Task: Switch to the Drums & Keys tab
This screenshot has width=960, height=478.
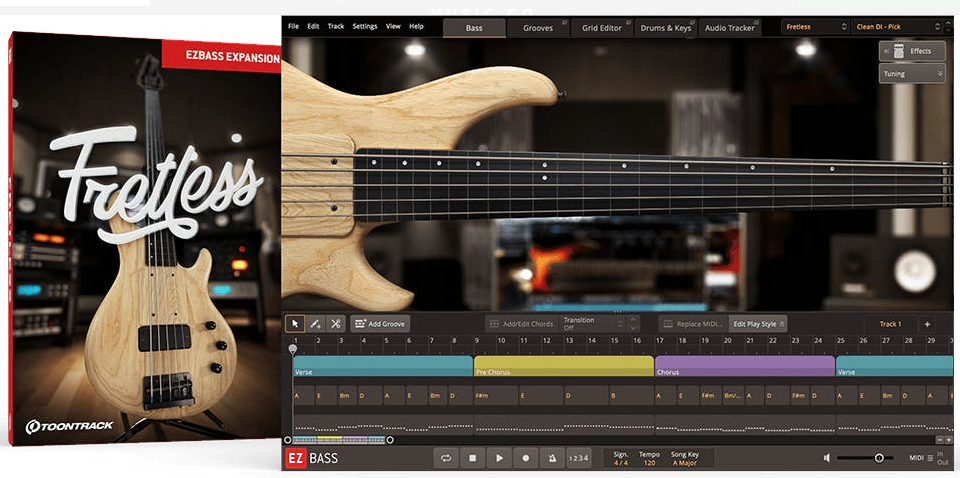Action: click(665, 28)
